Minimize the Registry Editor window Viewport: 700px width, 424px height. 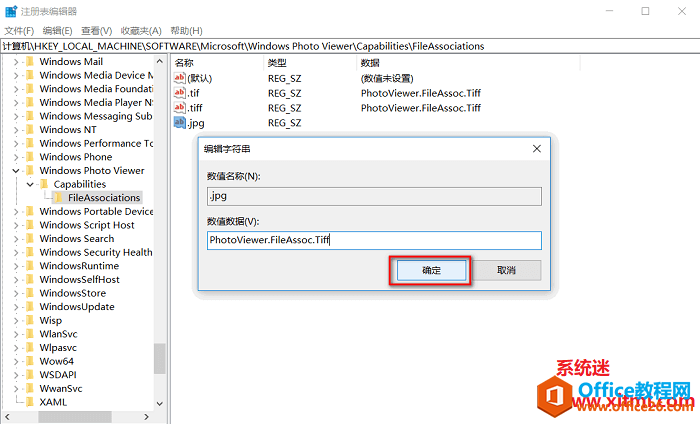point(609,11)
